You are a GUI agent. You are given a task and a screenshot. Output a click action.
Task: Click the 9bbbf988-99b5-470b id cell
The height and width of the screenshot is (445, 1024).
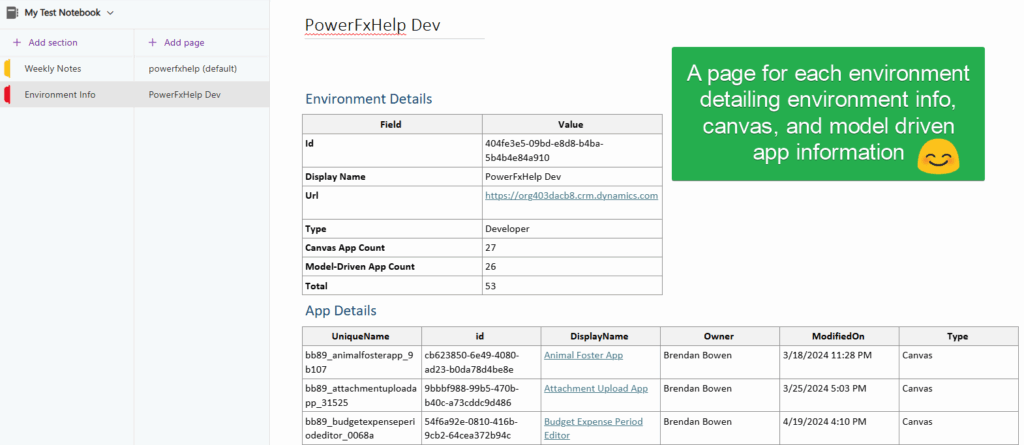pos(481,395)
